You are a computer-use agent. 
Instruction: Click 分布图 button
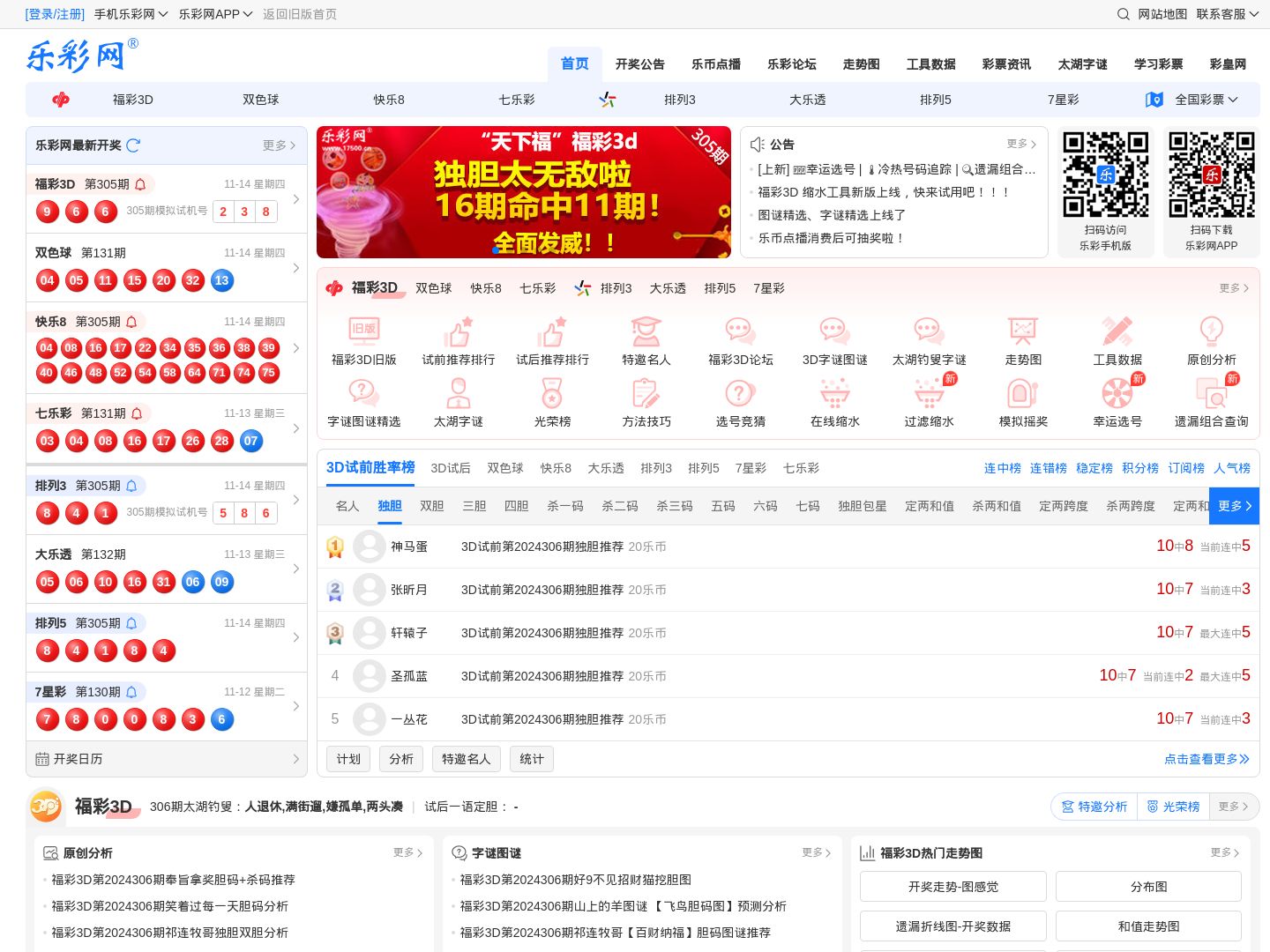pyautogui.click(x=1148, y=887)
